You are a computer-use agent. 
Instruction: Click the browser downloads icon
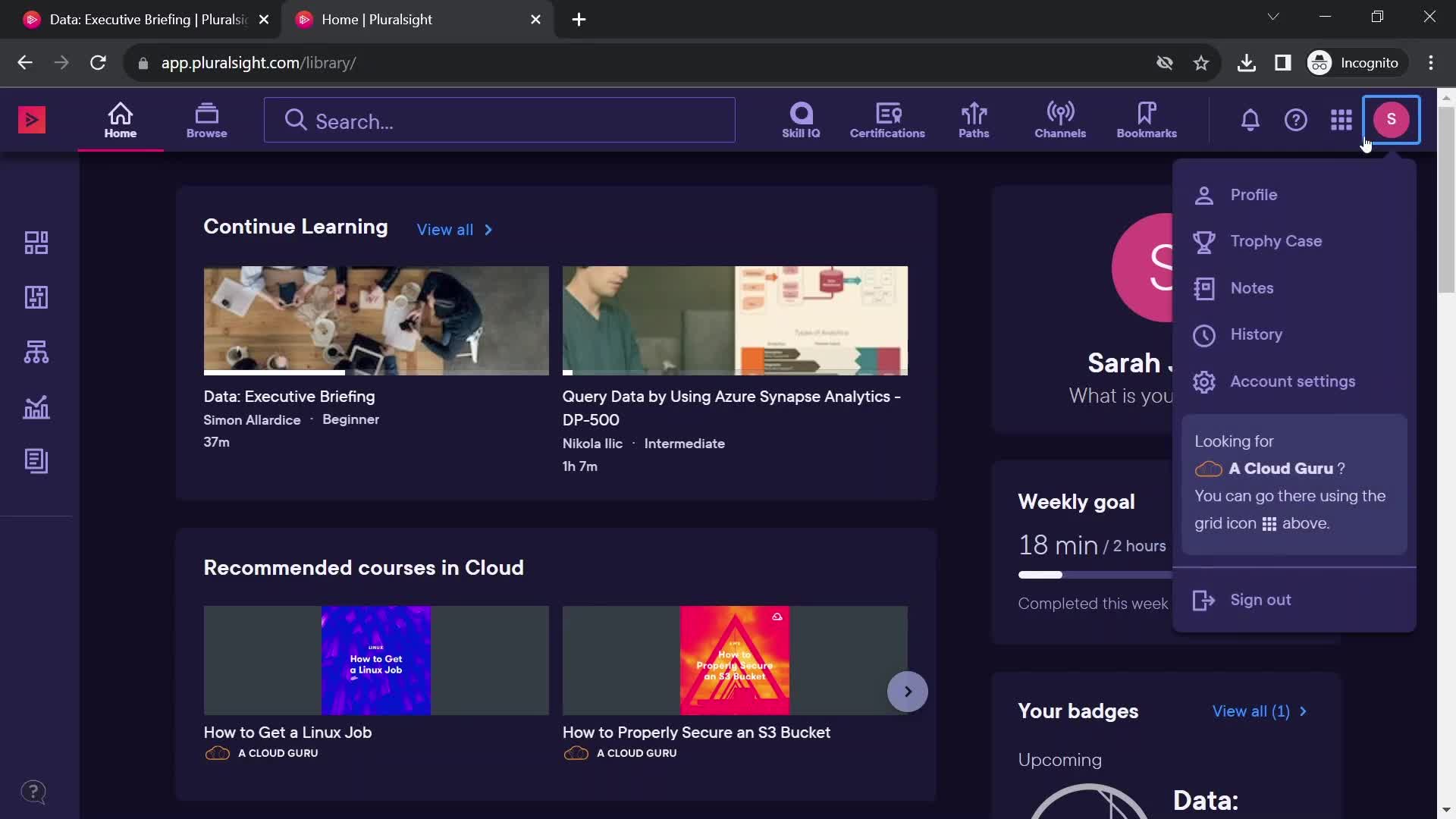1246,63
